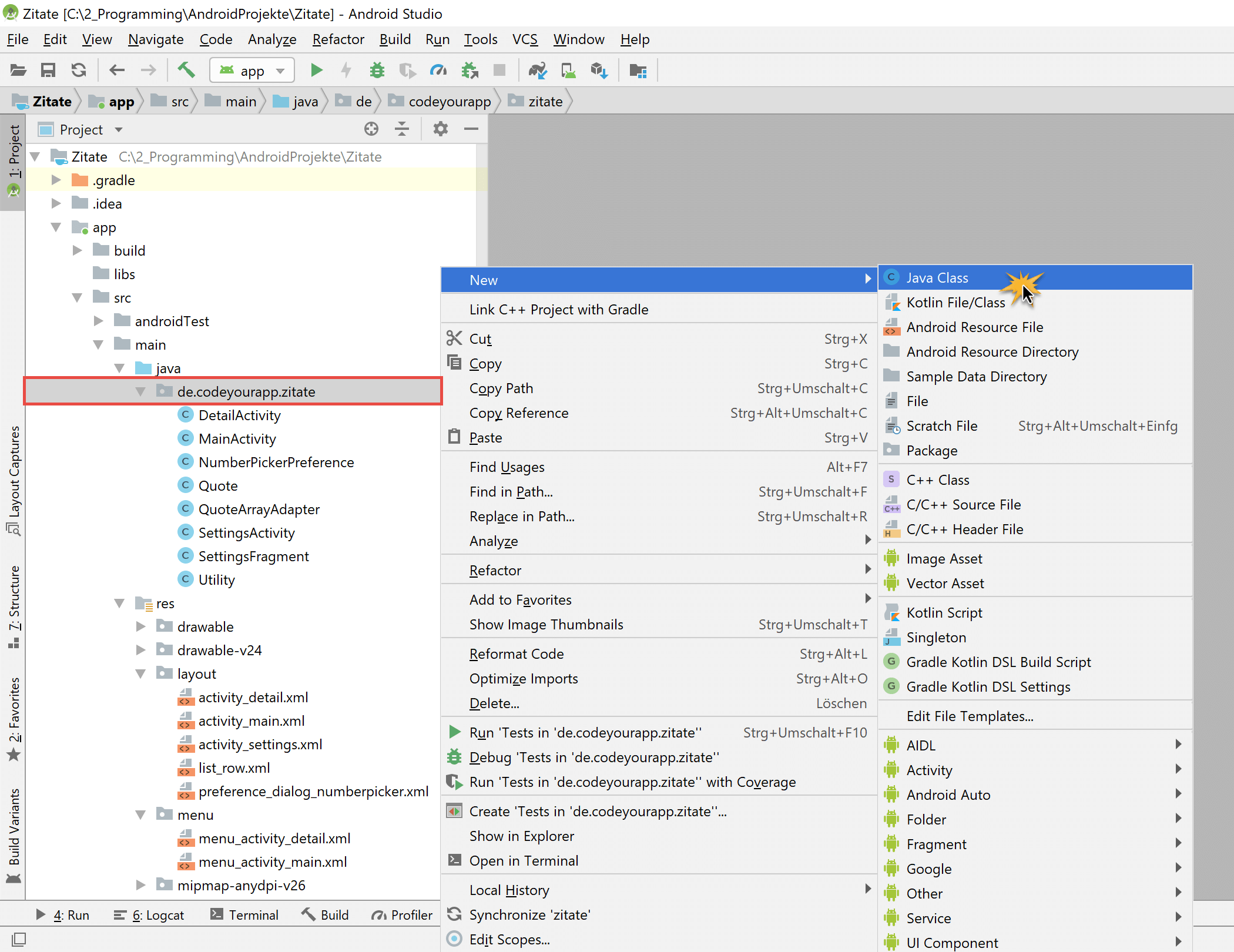Click the Make Project hammer icon
1234x952 pixels.
click(x=186, y=71)
